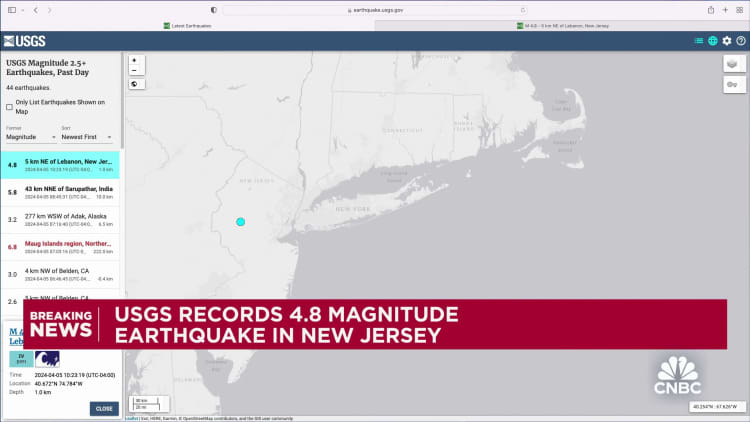Open the Leaflet attribution link

(x=131, y=419)
